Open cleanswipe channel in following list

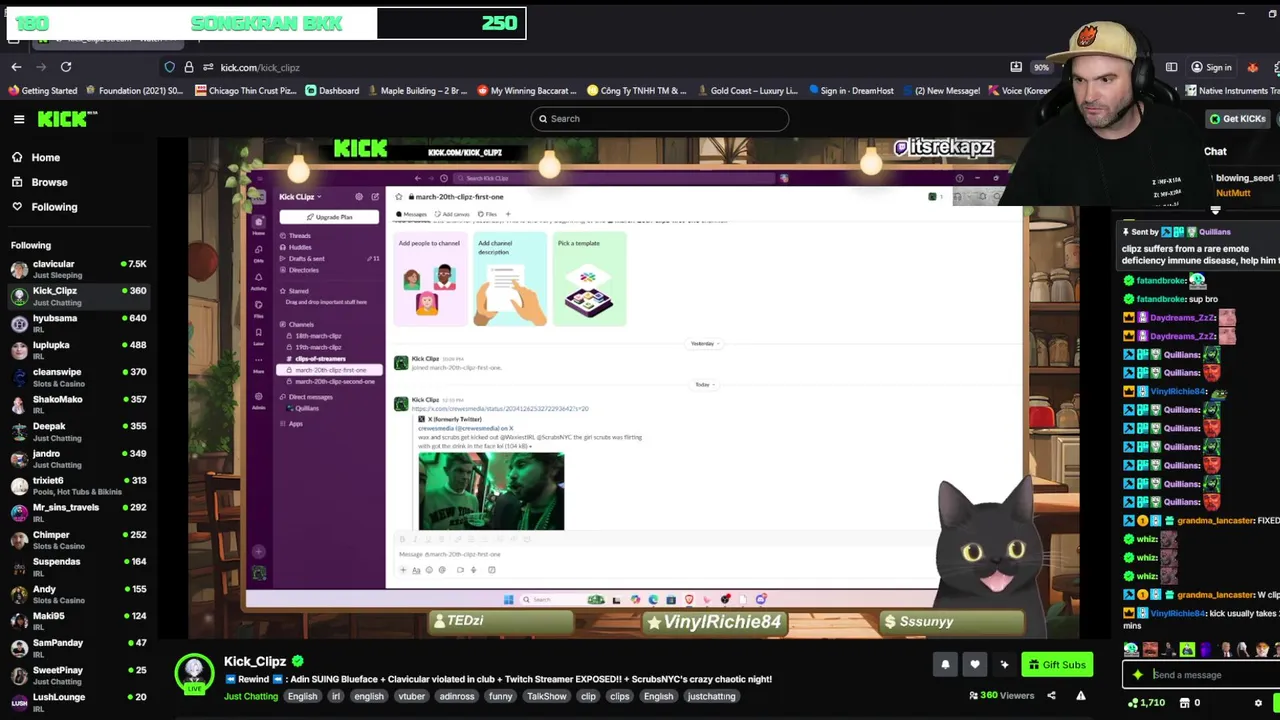78,377
